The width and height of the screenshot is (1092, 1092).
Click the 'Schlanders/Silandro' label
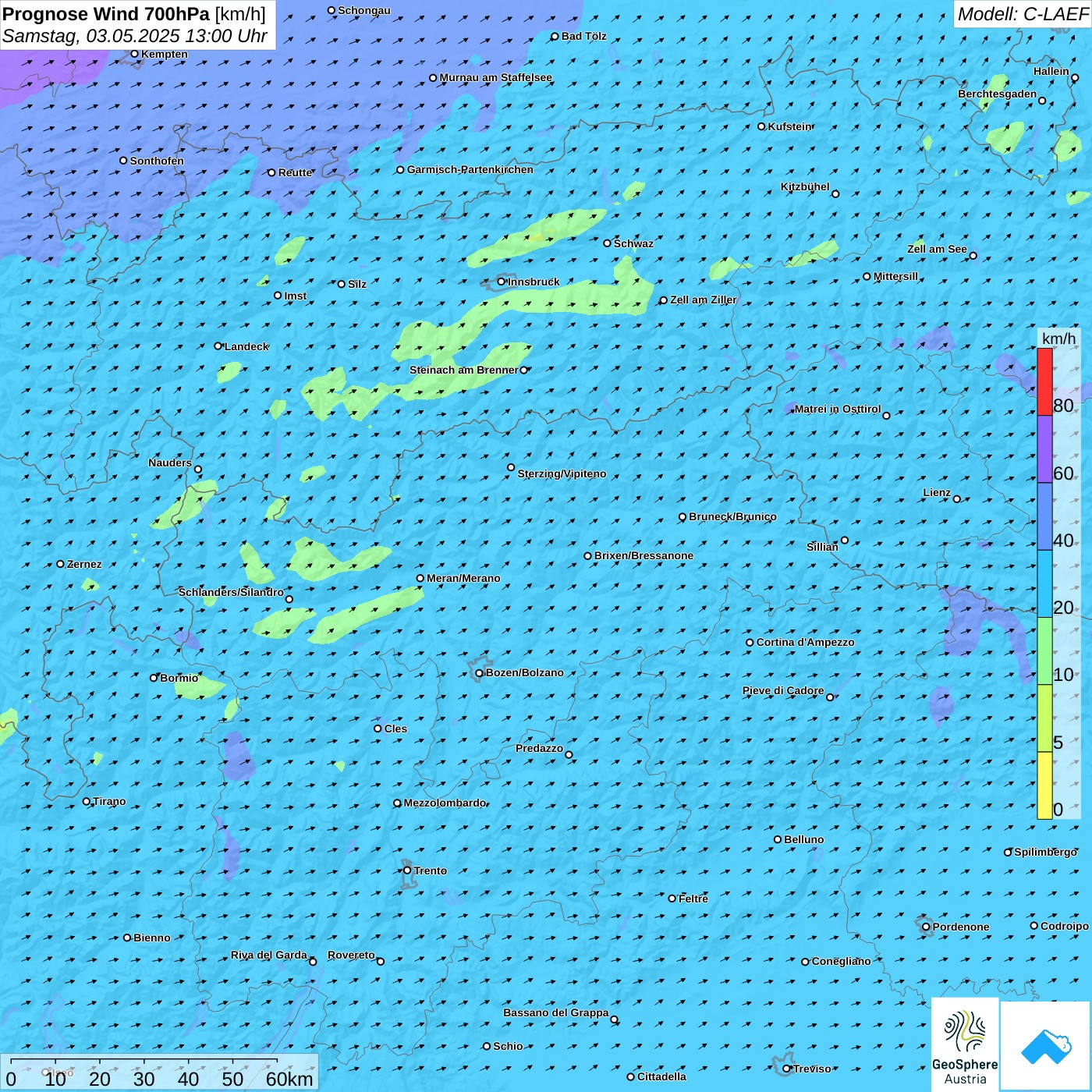(x=231, y=592)
